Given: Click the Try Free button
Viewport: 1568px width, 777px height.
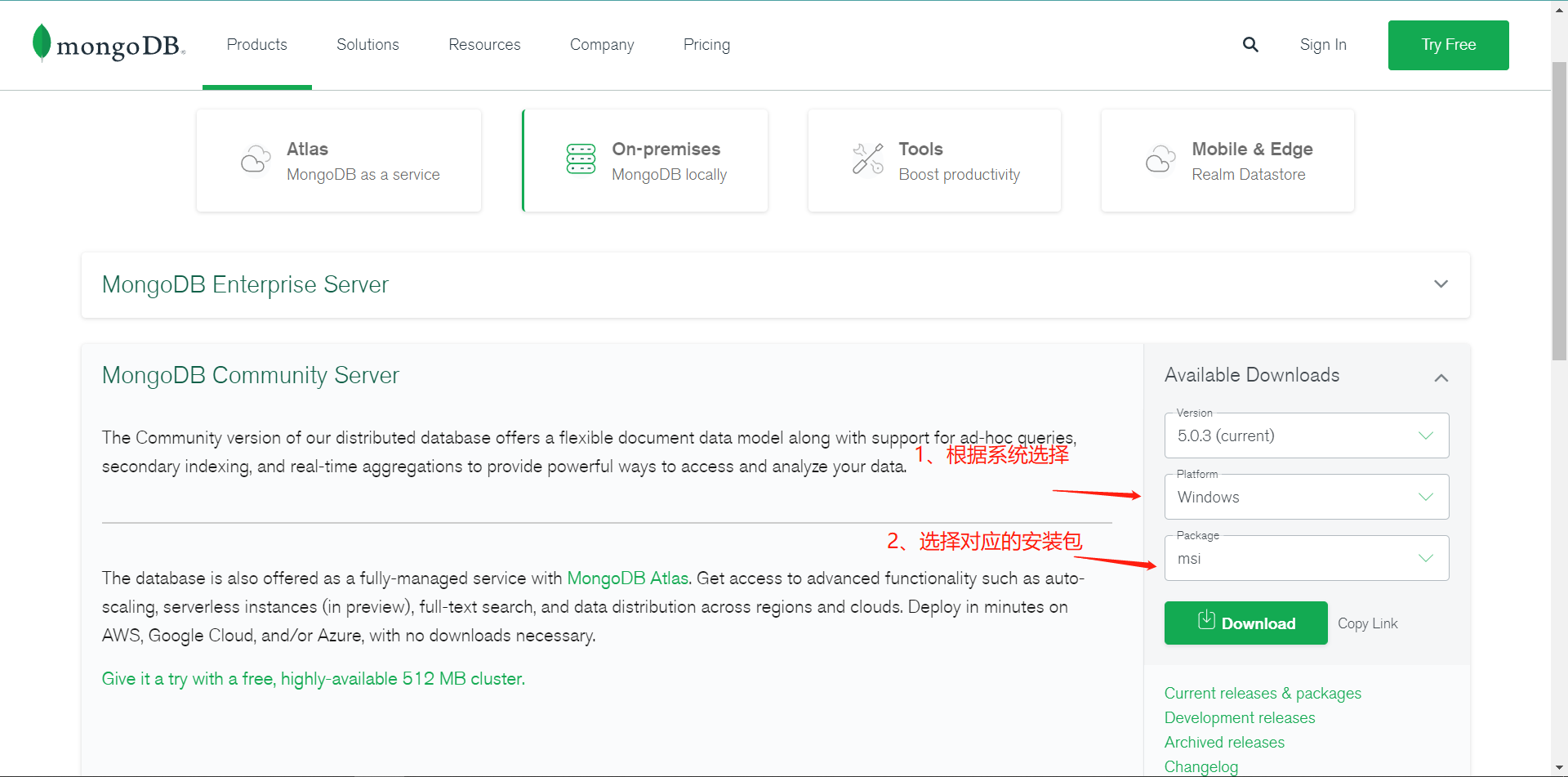Looking at the screenshot, I should tap(1448, 45).
